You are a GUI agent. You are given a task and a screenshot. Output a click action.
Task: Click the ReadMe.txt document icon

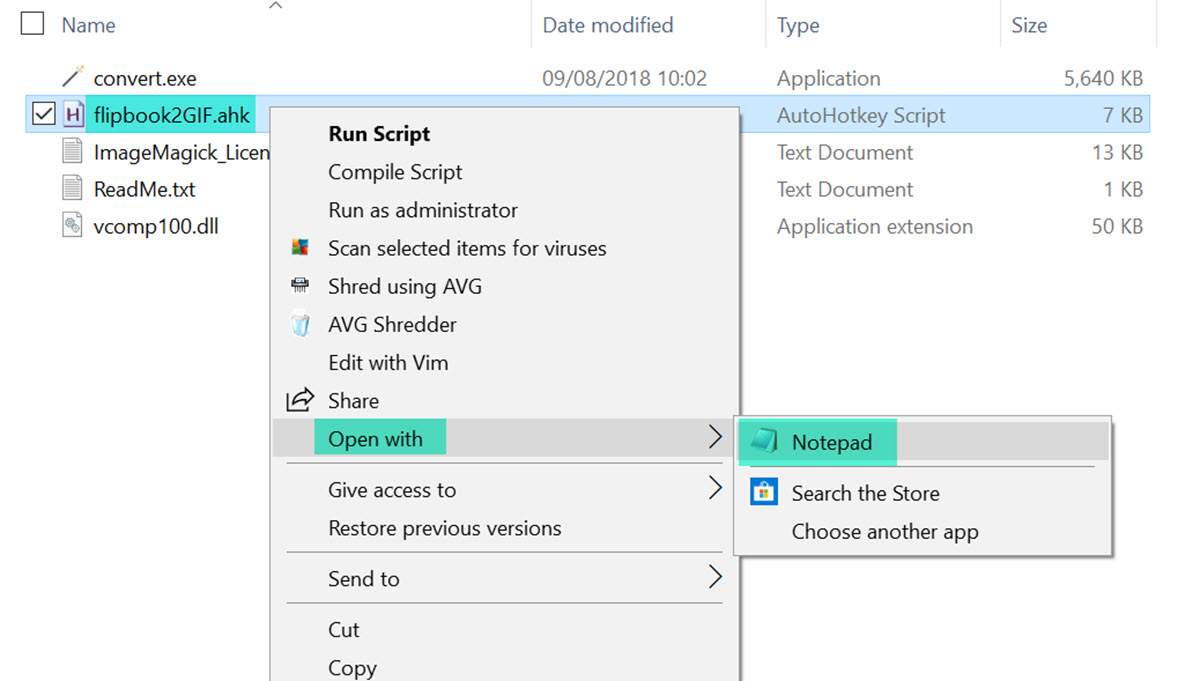click(72, 189)
